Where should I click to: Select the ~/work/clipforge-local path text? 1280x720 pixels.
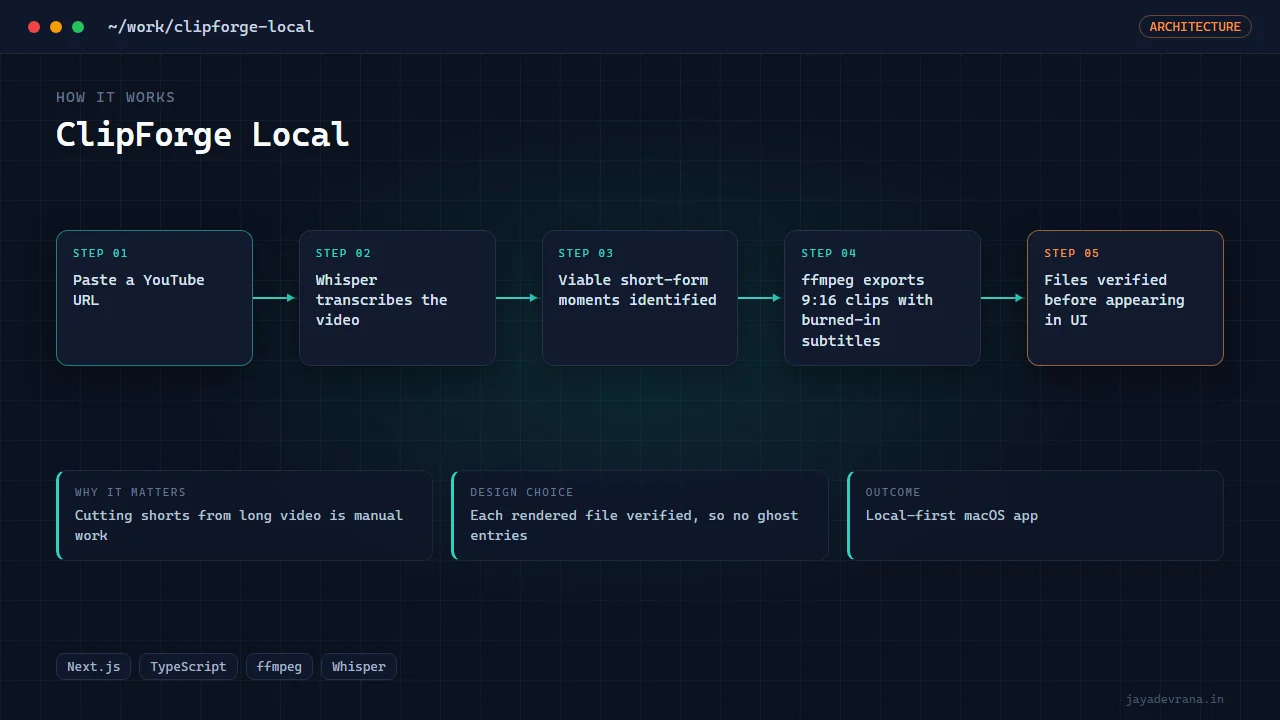pyautogui.click(x=211, y=27)
